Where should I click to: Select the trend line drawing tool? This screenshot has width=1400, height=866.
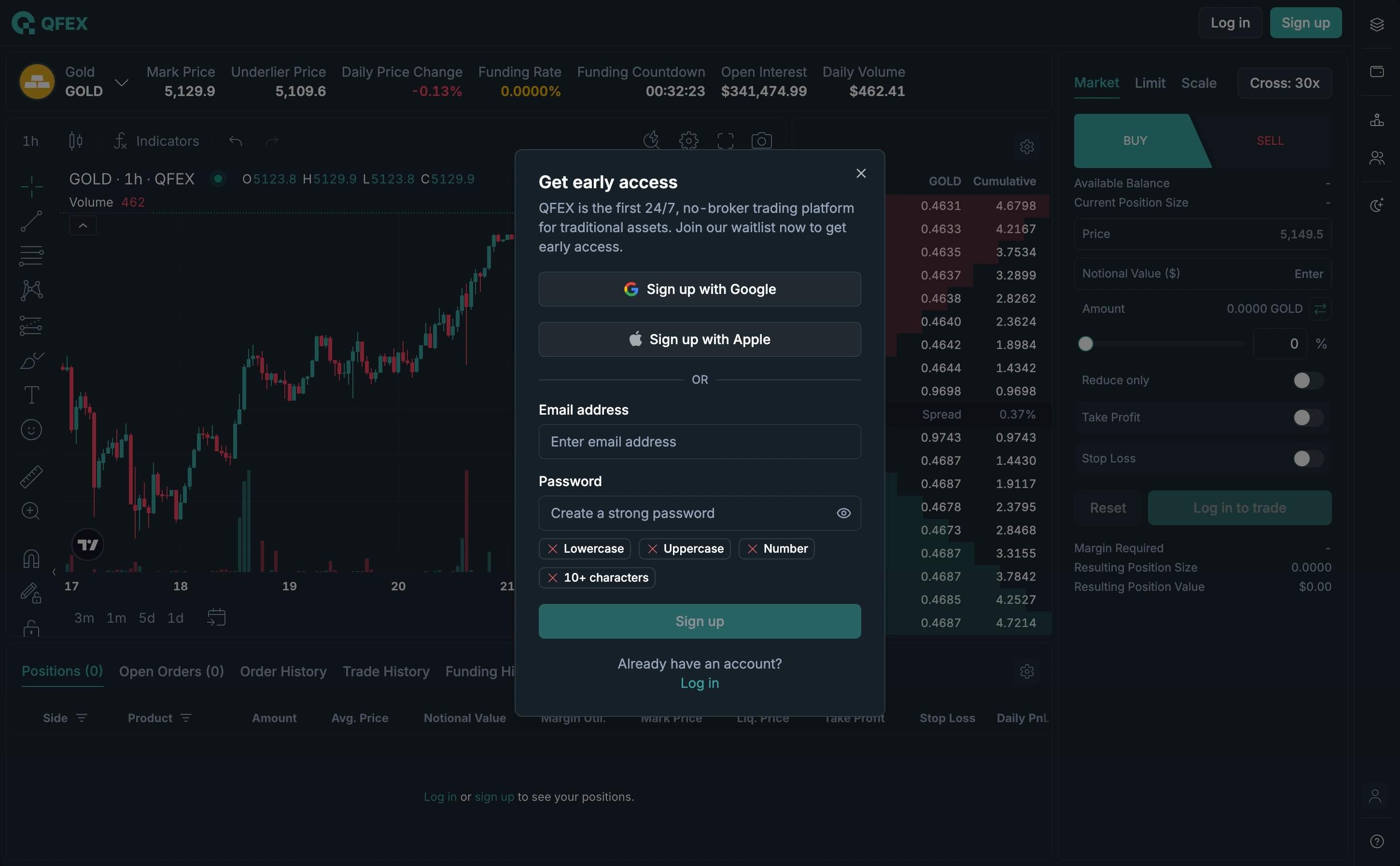tap(31, 221)
